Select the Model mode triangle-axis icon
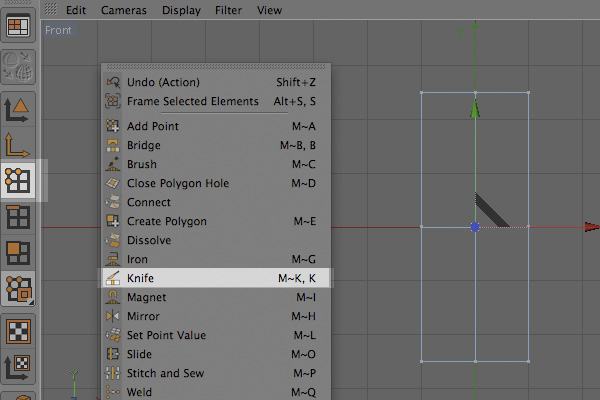 coord(17,110)
